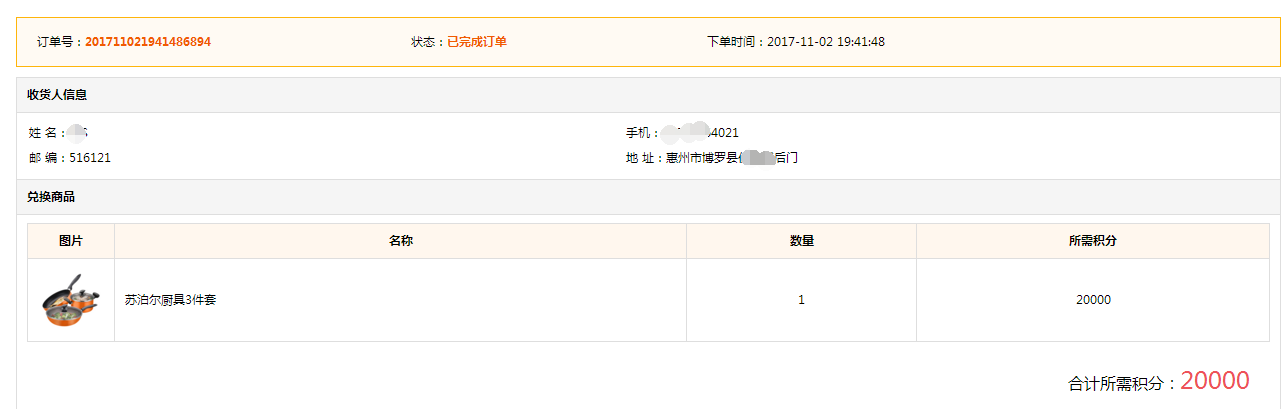This screenshot has width=1282, height=409.
Task: Click the 名称 column header
Action: click(x=401, y=241)
